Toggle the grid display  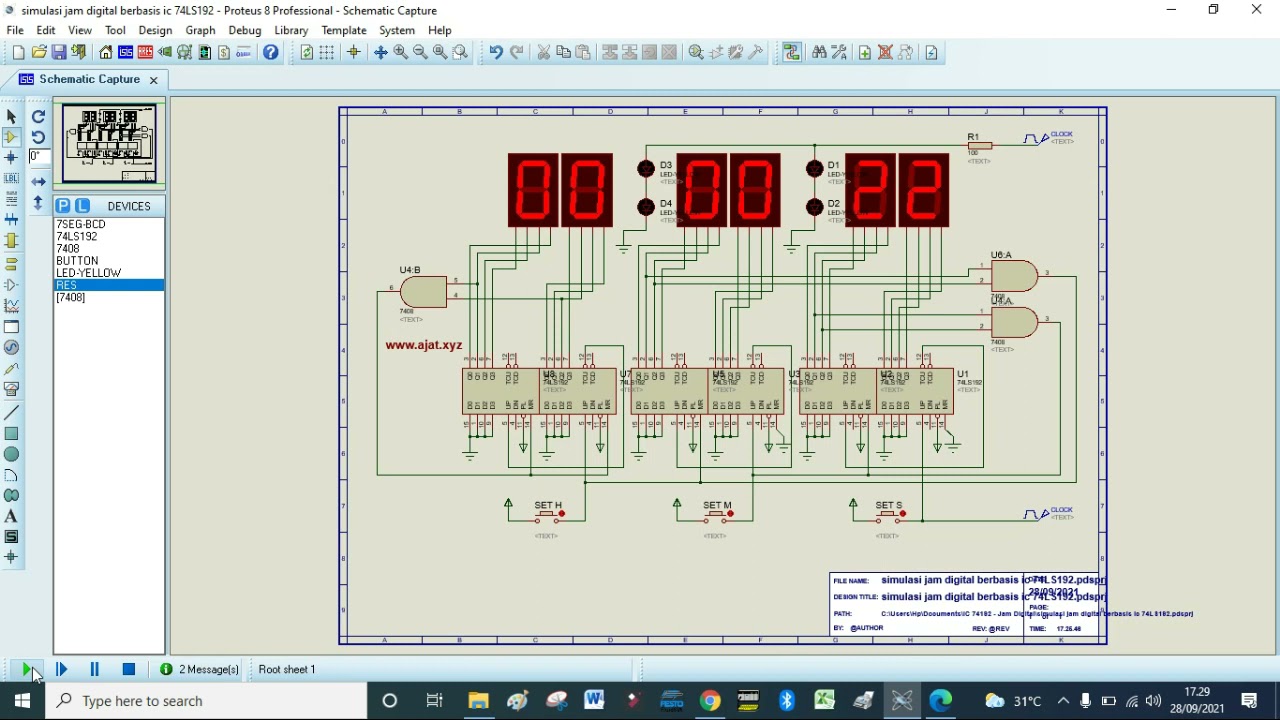(x=327, y=52)
